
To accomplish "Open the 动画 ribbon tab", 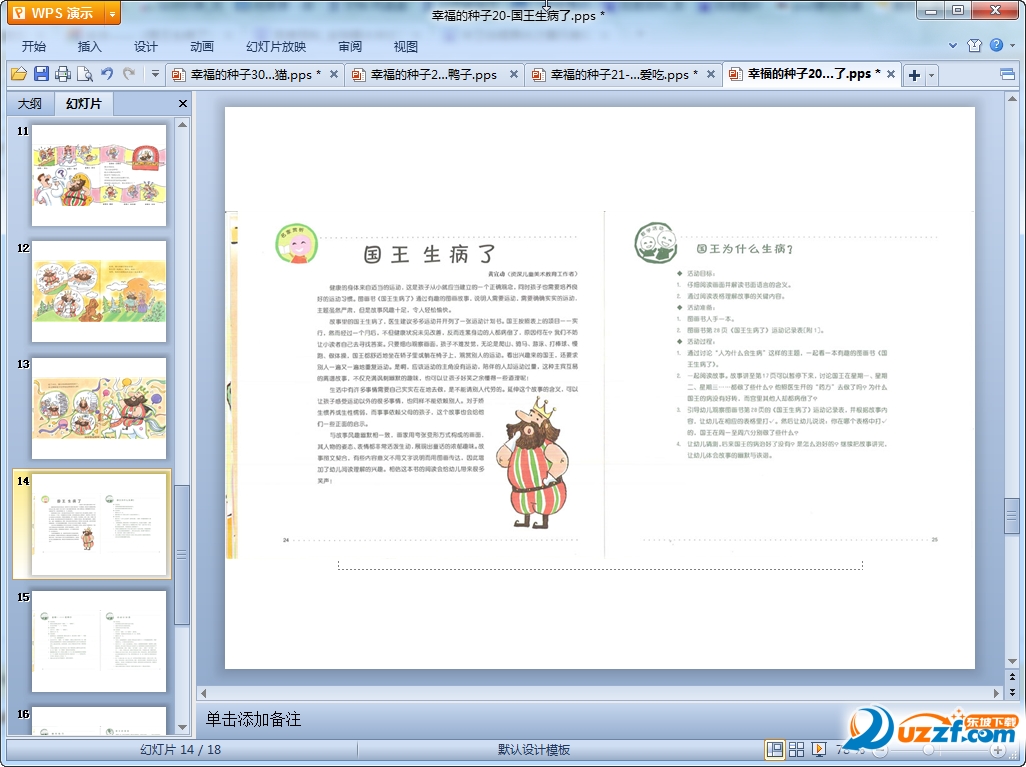I will point(202,46).
